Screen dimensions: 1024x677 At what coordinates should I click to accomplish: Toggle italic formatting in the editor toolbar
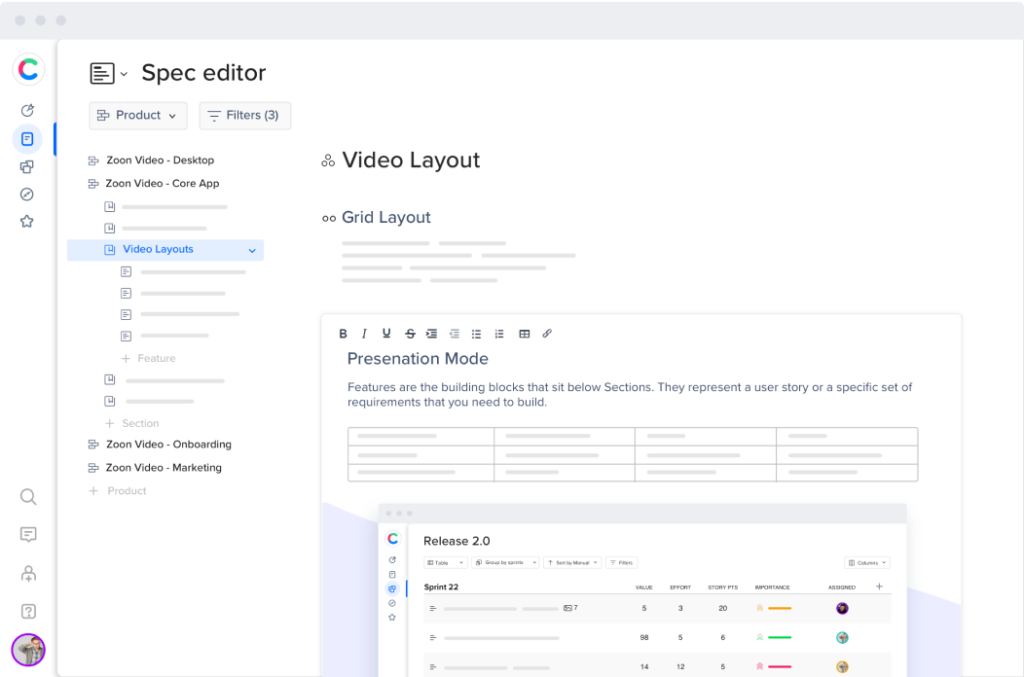click(364, 334)
